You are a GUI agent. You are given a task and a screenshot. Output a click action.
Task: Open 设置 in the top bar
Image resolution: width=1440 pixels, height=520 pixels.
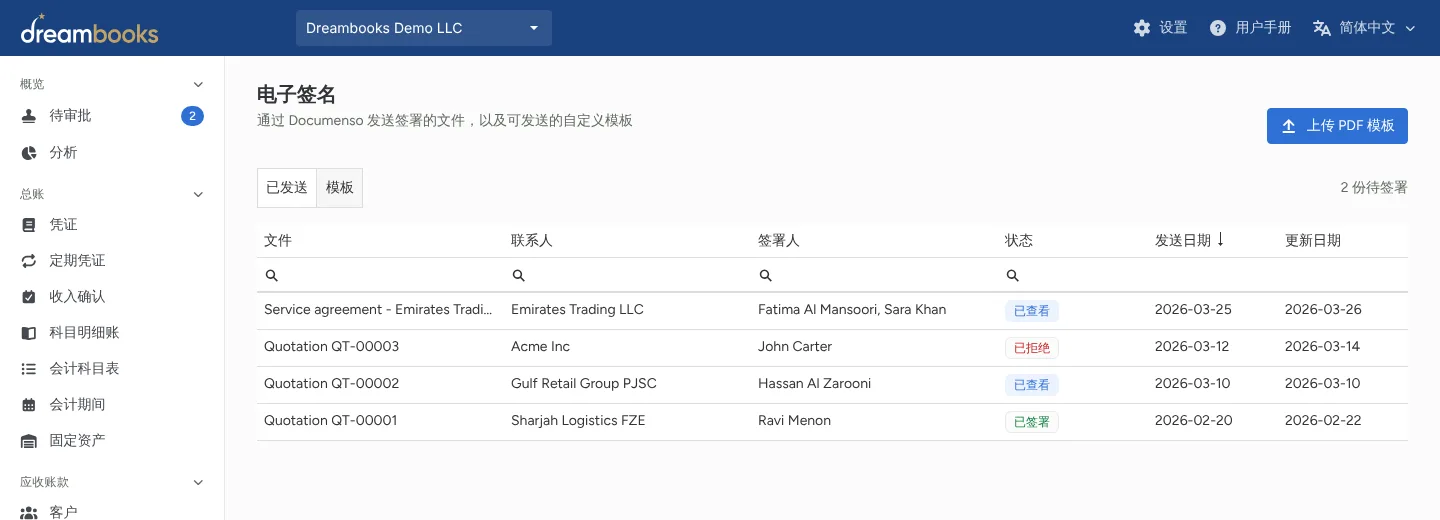1160,28
